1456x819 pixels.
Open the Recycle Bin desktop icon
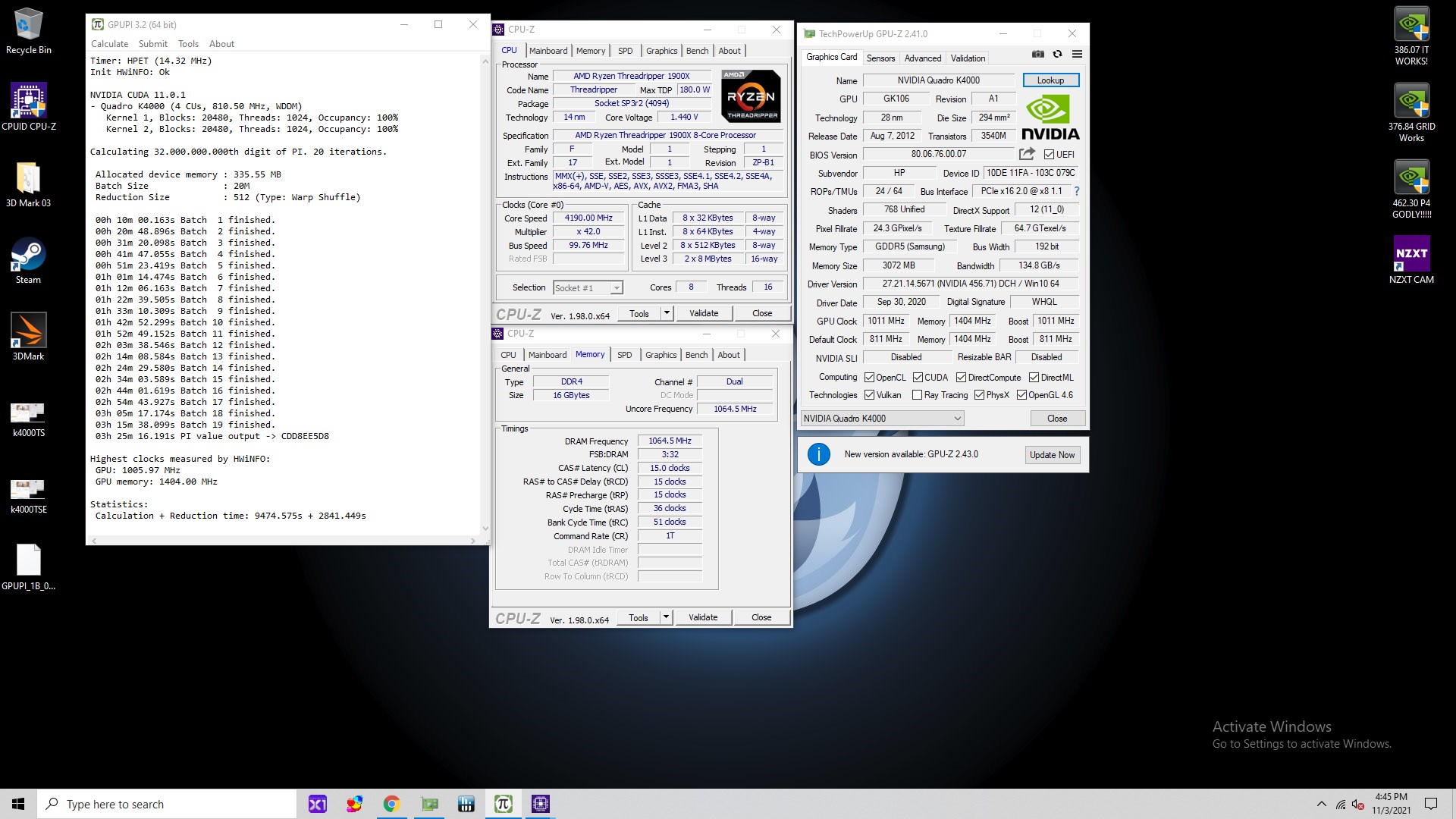[28, 31]
